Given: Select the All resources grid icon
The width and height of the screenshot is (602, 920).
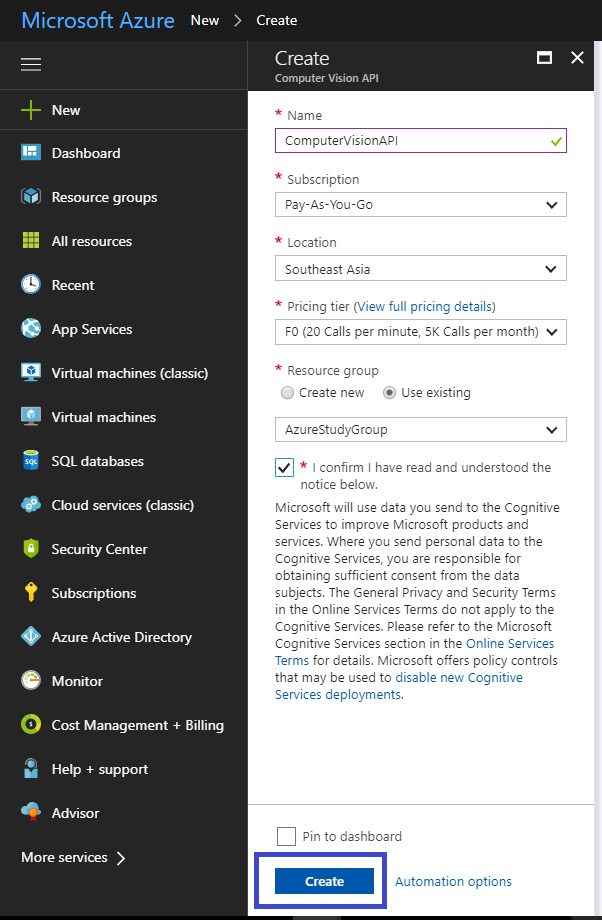Looking at the screenshot, I should click(x=31, y=241).
